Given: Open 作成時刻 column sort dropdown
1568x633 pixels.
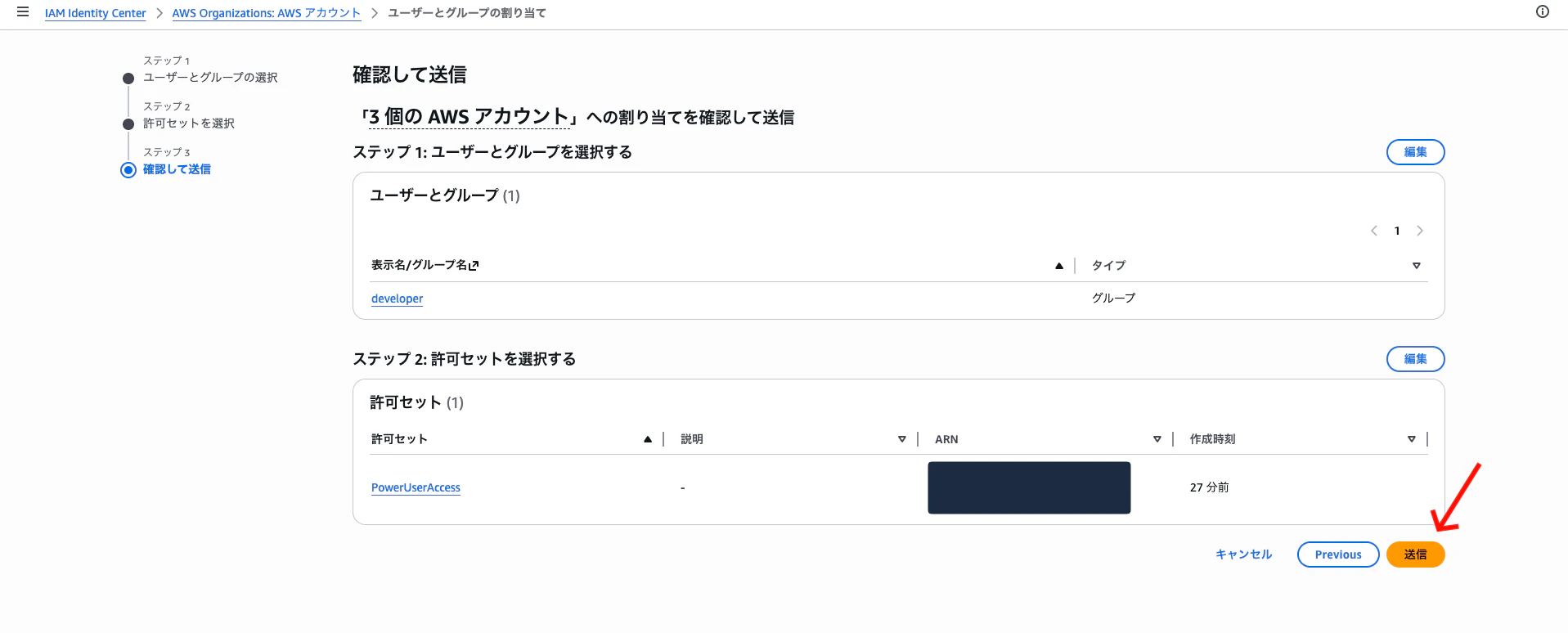Looking at the screenshot, I should pyautogui.click(x=1412, y=438).
